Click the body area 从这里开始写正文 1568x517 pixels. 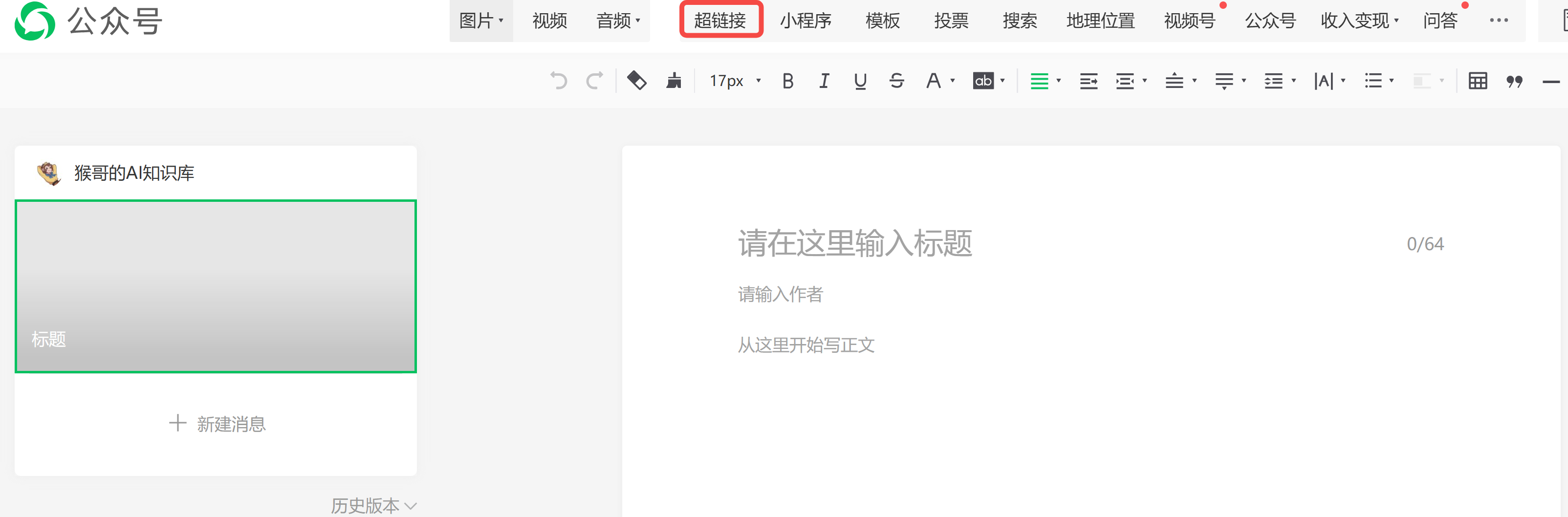806,345
